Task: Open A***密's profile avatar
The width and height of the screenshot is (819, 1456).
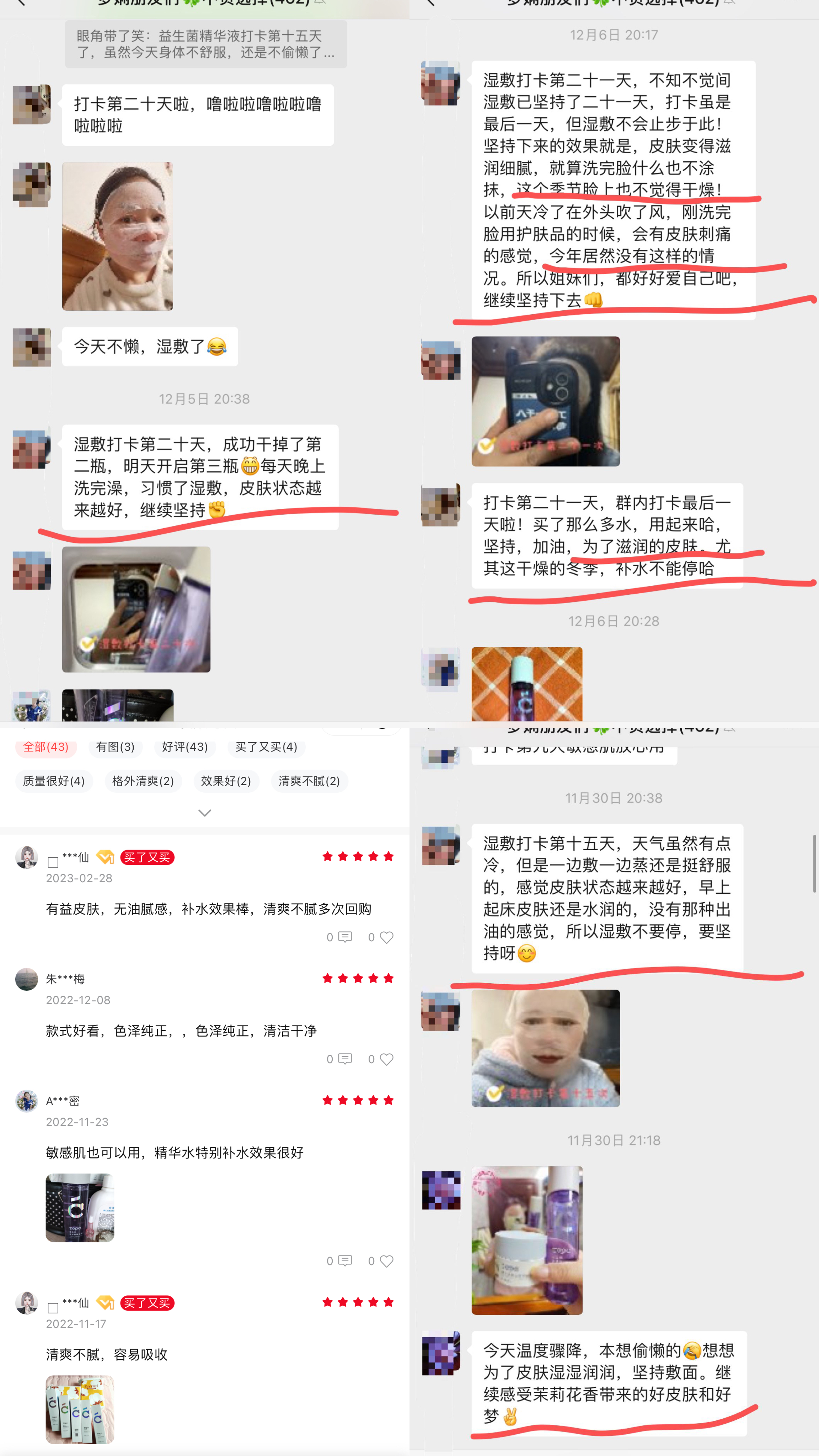Action: [x=27, y=1101]
